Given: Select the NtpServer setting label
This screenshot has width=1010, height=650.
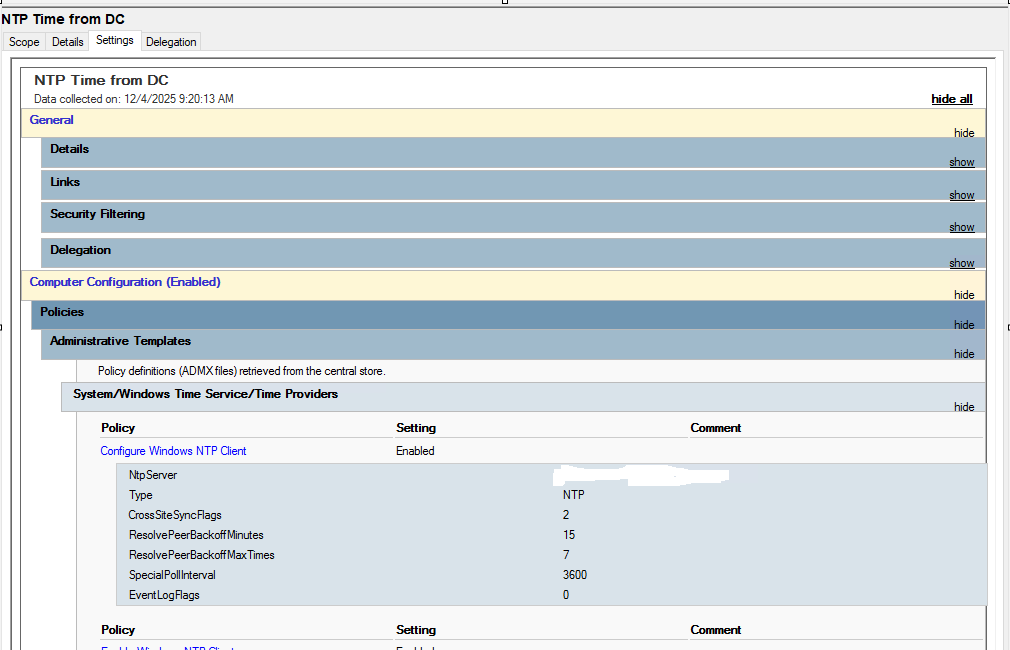Looking at the screenshot, I should tap(153, 475).
